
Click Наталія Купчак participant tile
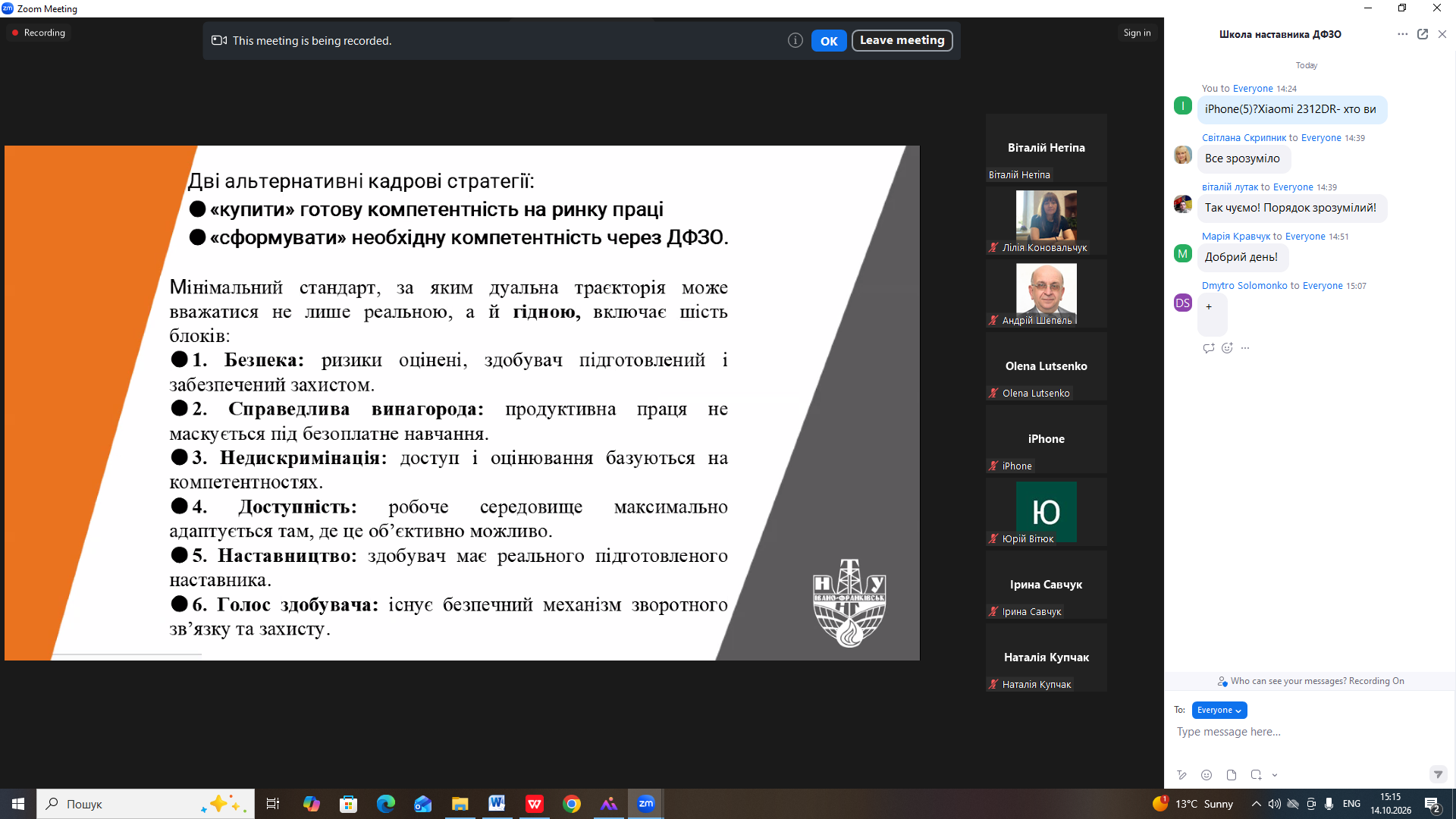(x=1046, y=657)
